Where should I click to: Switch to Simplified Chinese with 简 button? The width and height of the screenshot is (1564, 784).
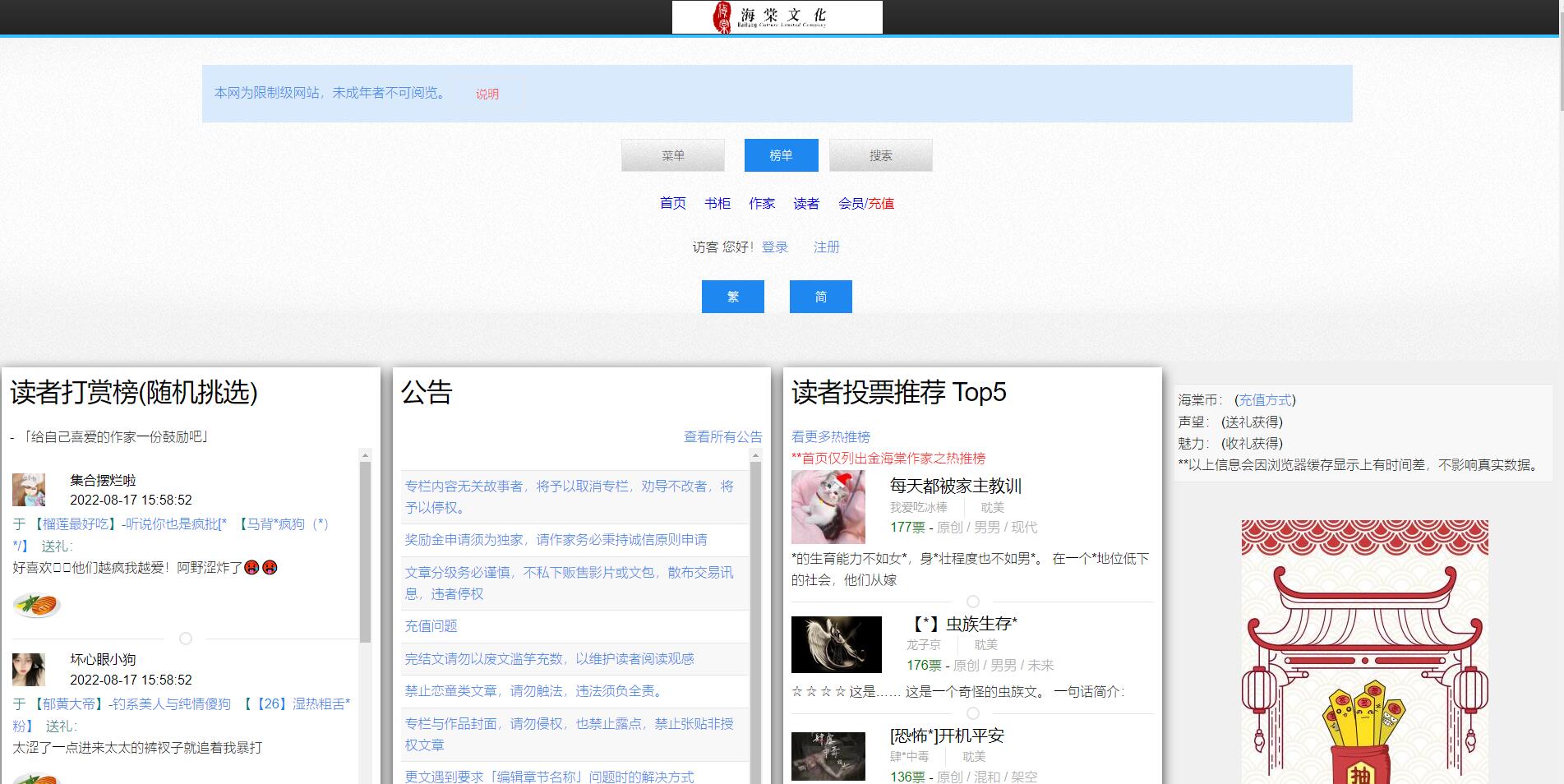tap(820, 297)
